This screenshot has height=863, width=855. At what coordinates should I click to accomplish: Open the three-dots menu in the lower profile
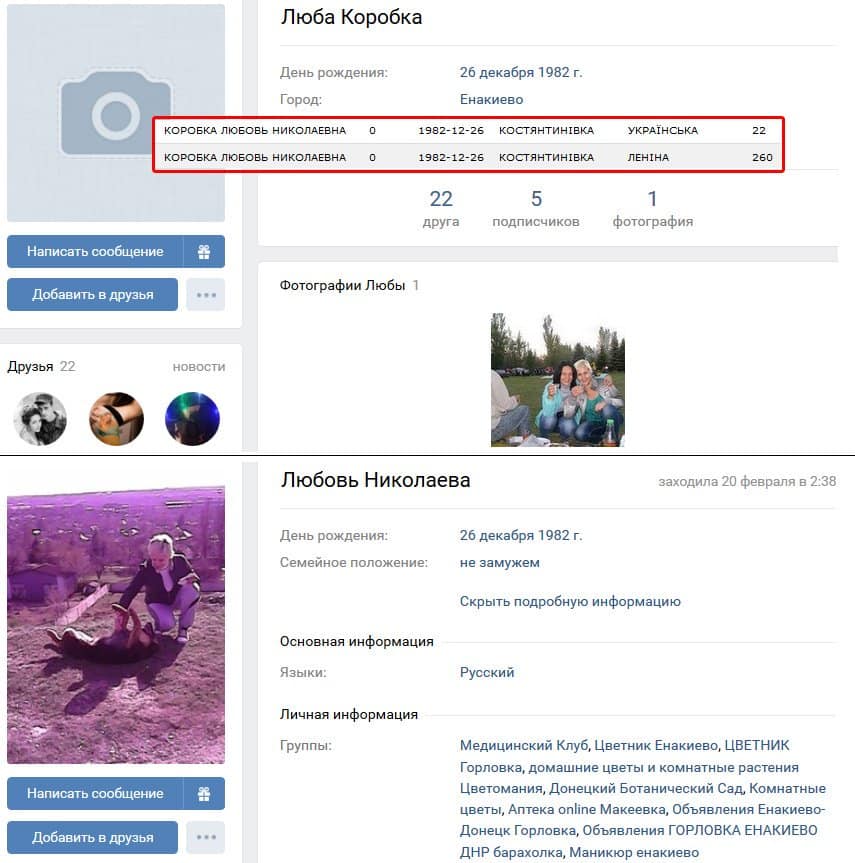pyautogui.click(x=206, y=837)
